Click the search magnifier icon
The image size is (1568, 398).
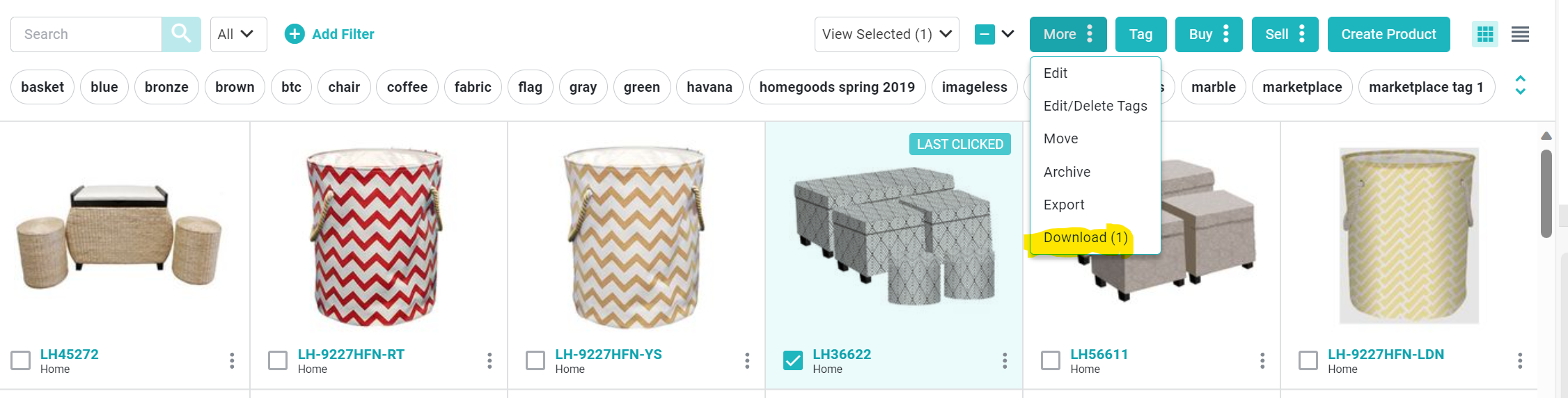click(181, 34)
